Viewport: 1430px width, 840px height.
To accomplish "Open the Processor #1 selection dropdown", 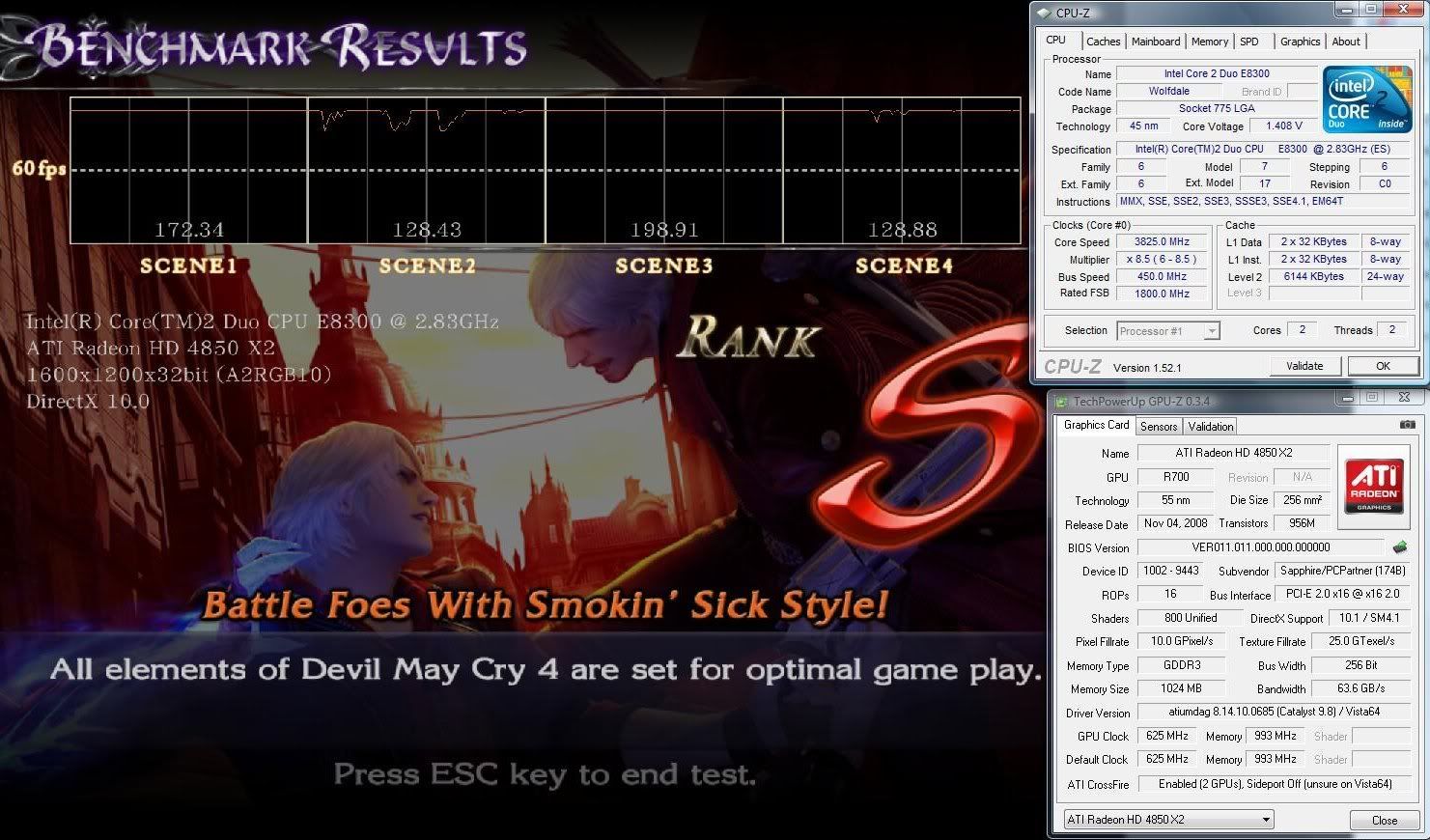I will pos(1168,331).
